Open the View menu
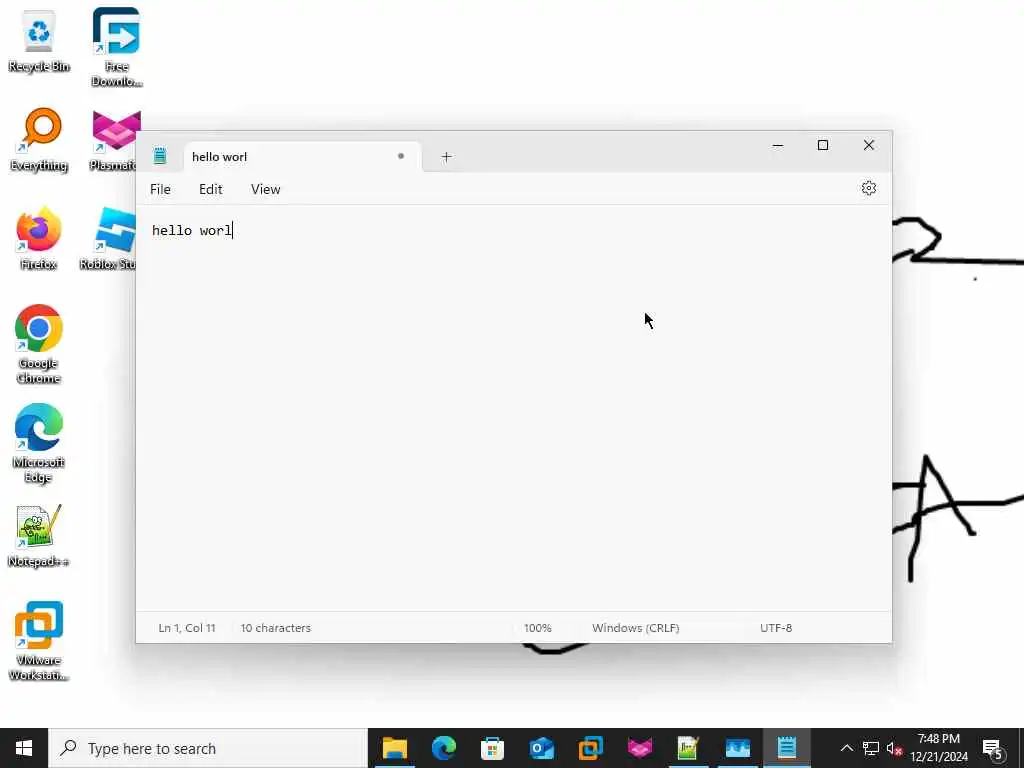This screenshot has width=1024, height=768. (265, 189)
